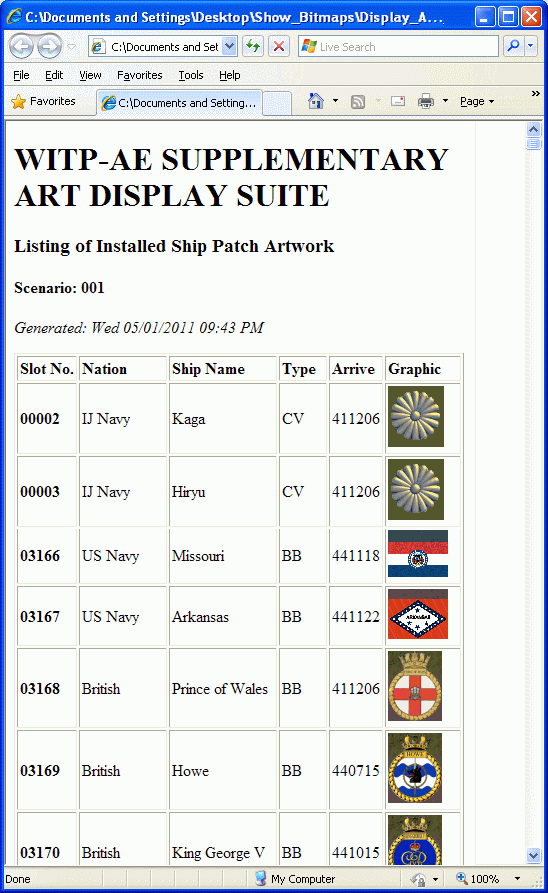Click inside the Live Search box

[398, 47]
